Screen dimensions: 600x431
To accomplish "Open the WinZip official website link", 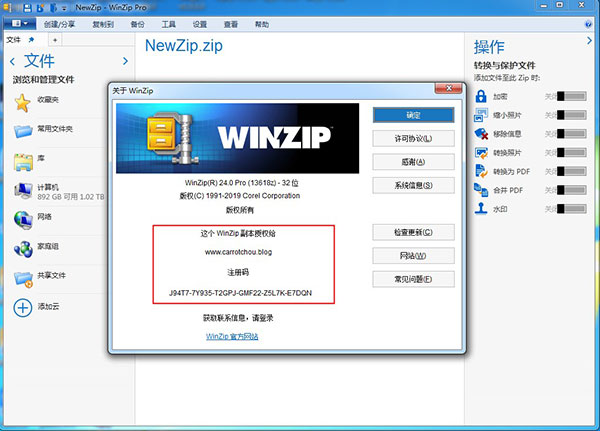I will pyautogui.click(x=232, y=336).
